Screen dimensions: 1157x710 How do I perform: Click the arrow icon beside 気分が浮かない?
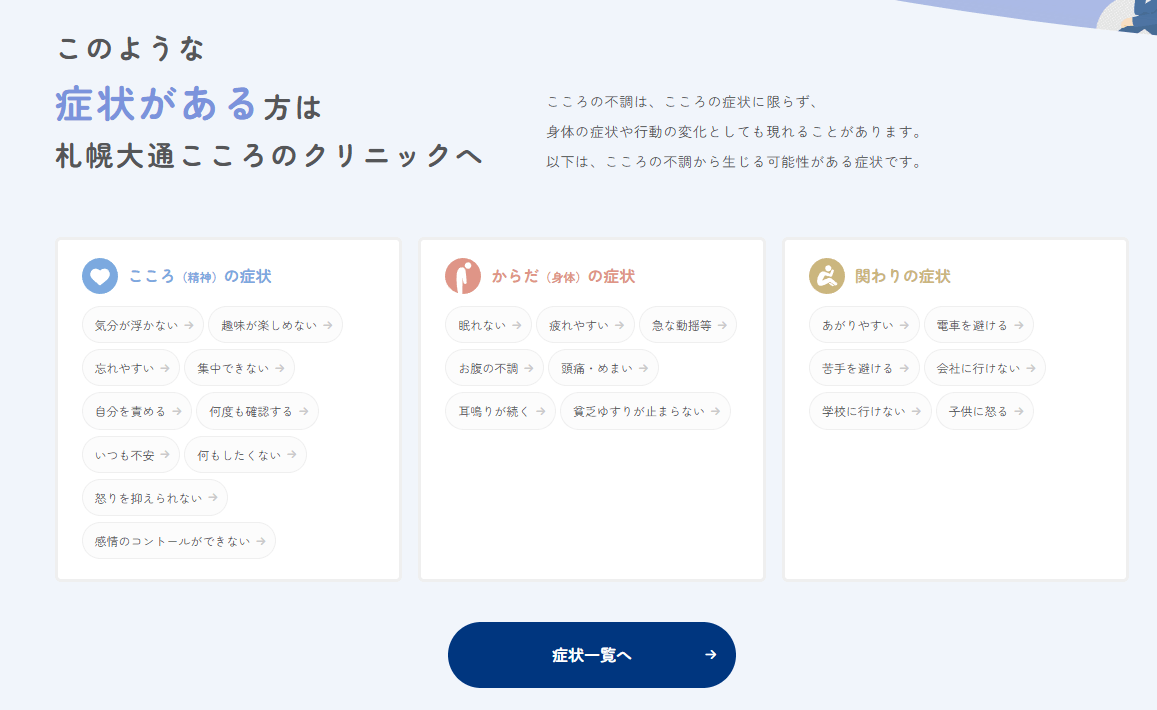[x=188, y=325]
